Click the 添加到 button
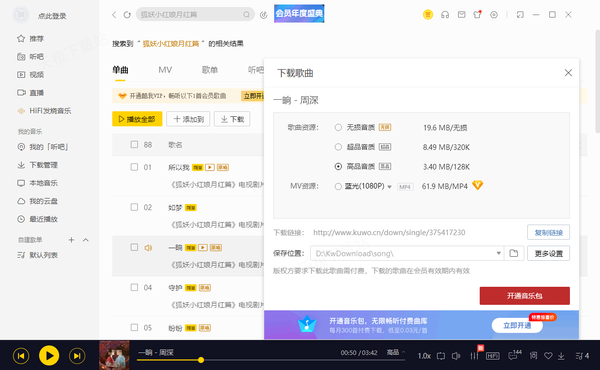Screen dimensions: 600x370 point(188,119)
